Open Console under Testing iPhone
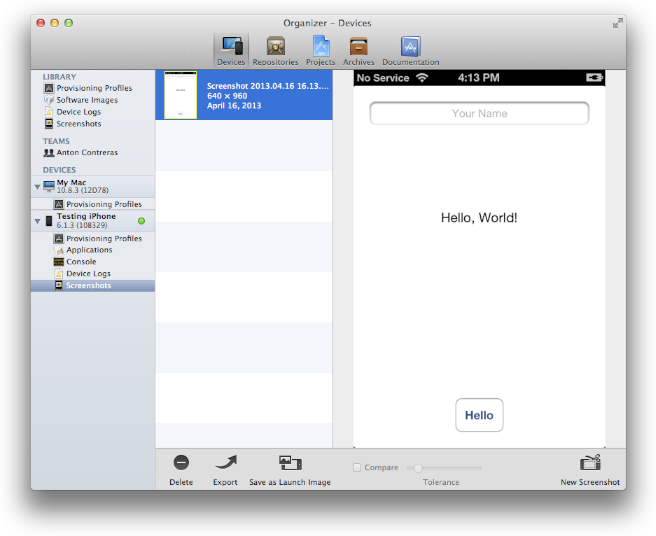This screenshot has width=656, height=536. [x=81, y=262]
